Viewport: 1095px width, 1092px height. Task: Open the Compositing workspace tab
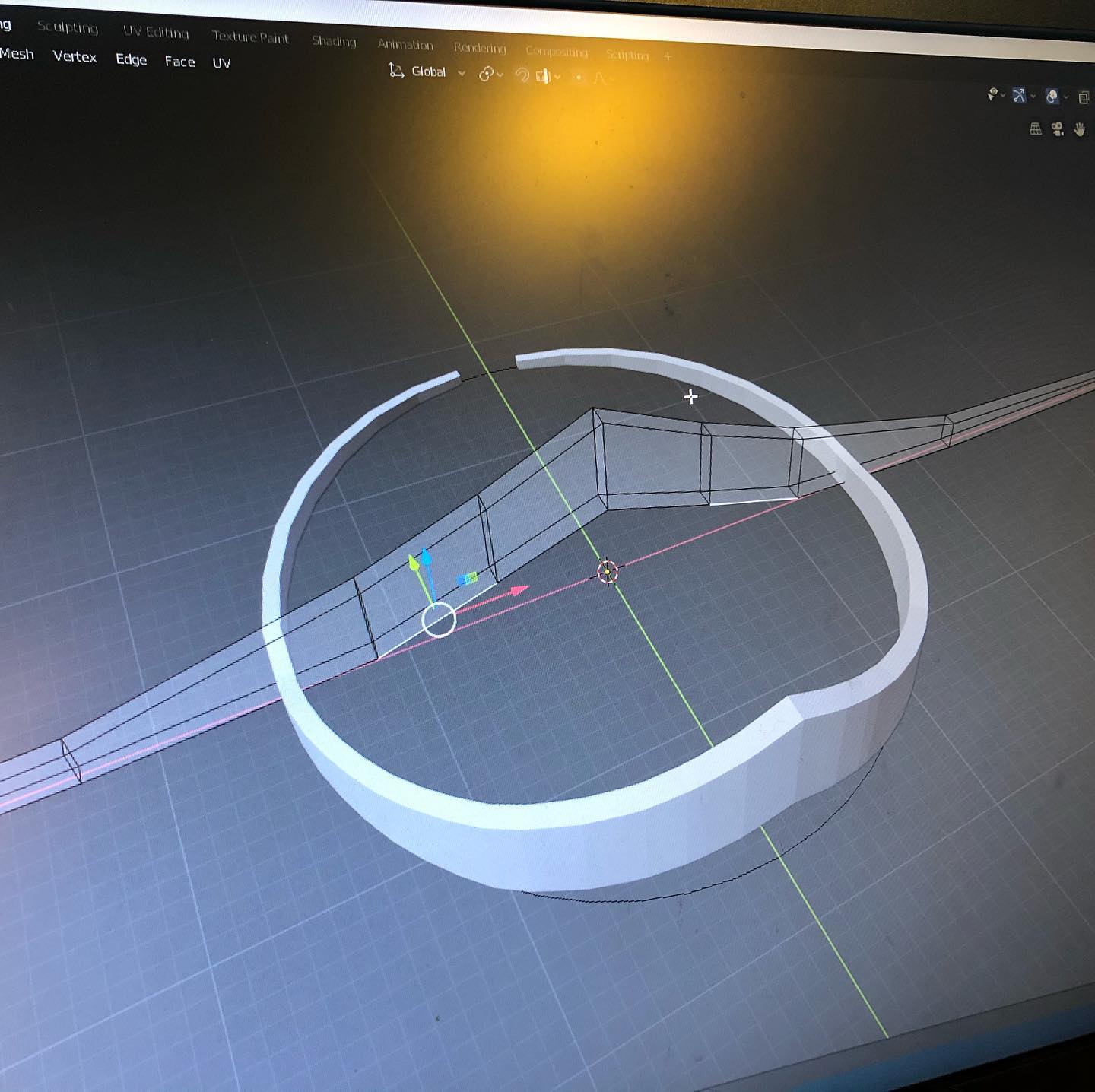[x=557, y=52]
